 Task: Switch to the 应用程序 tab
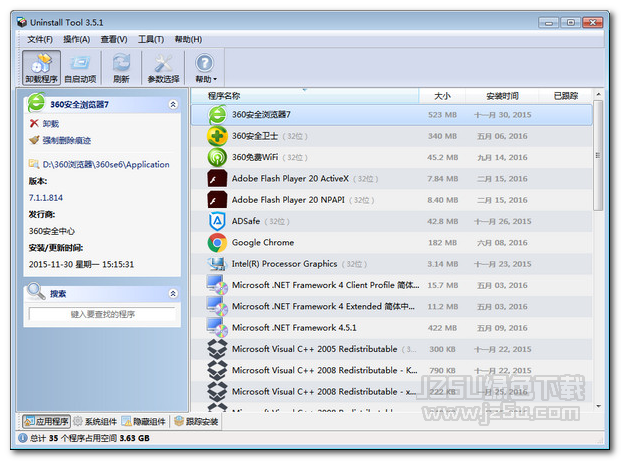tap(46, 421)
